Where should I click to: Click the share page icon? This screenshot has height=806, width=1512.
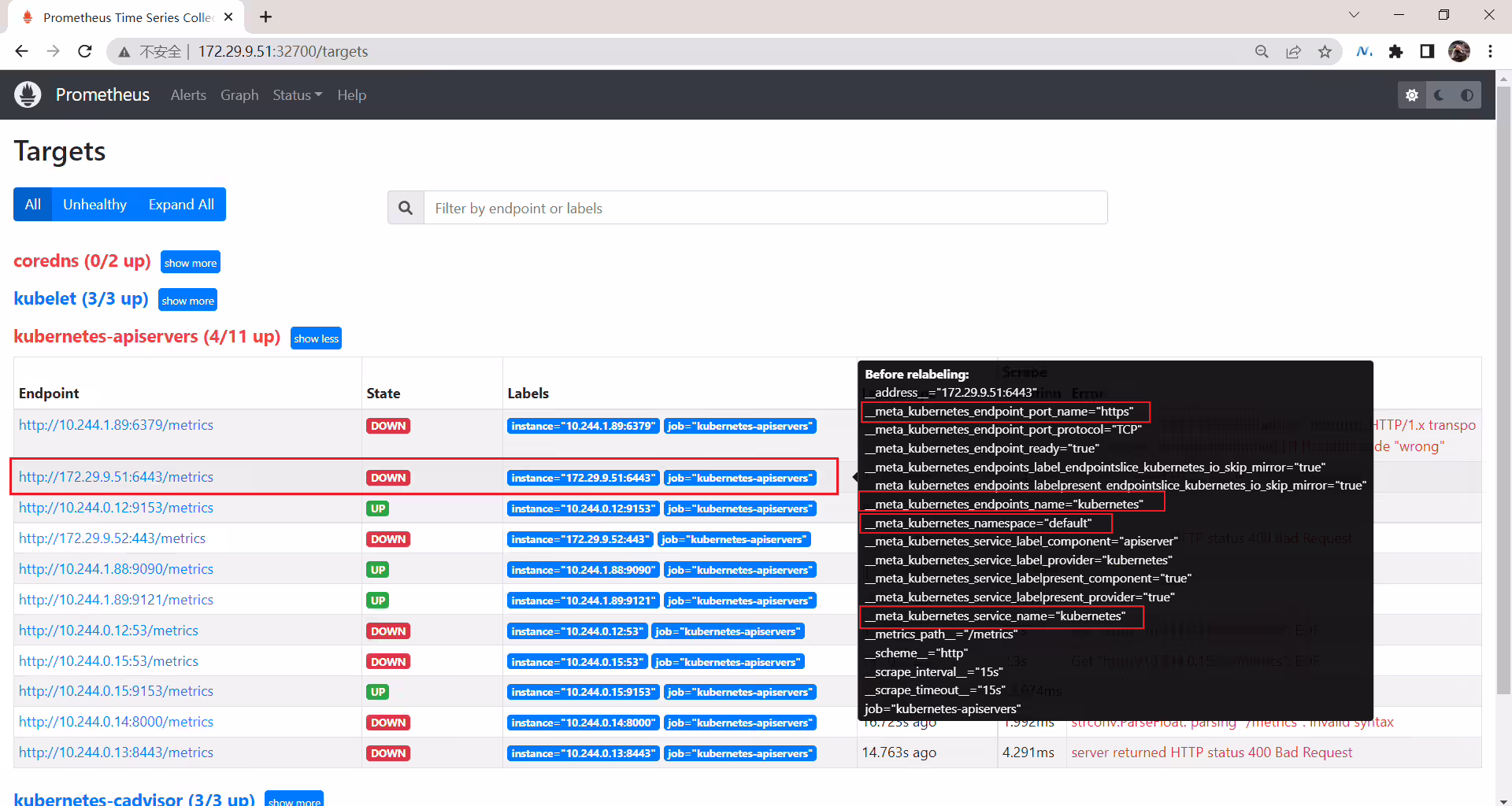coord(1293,51)
